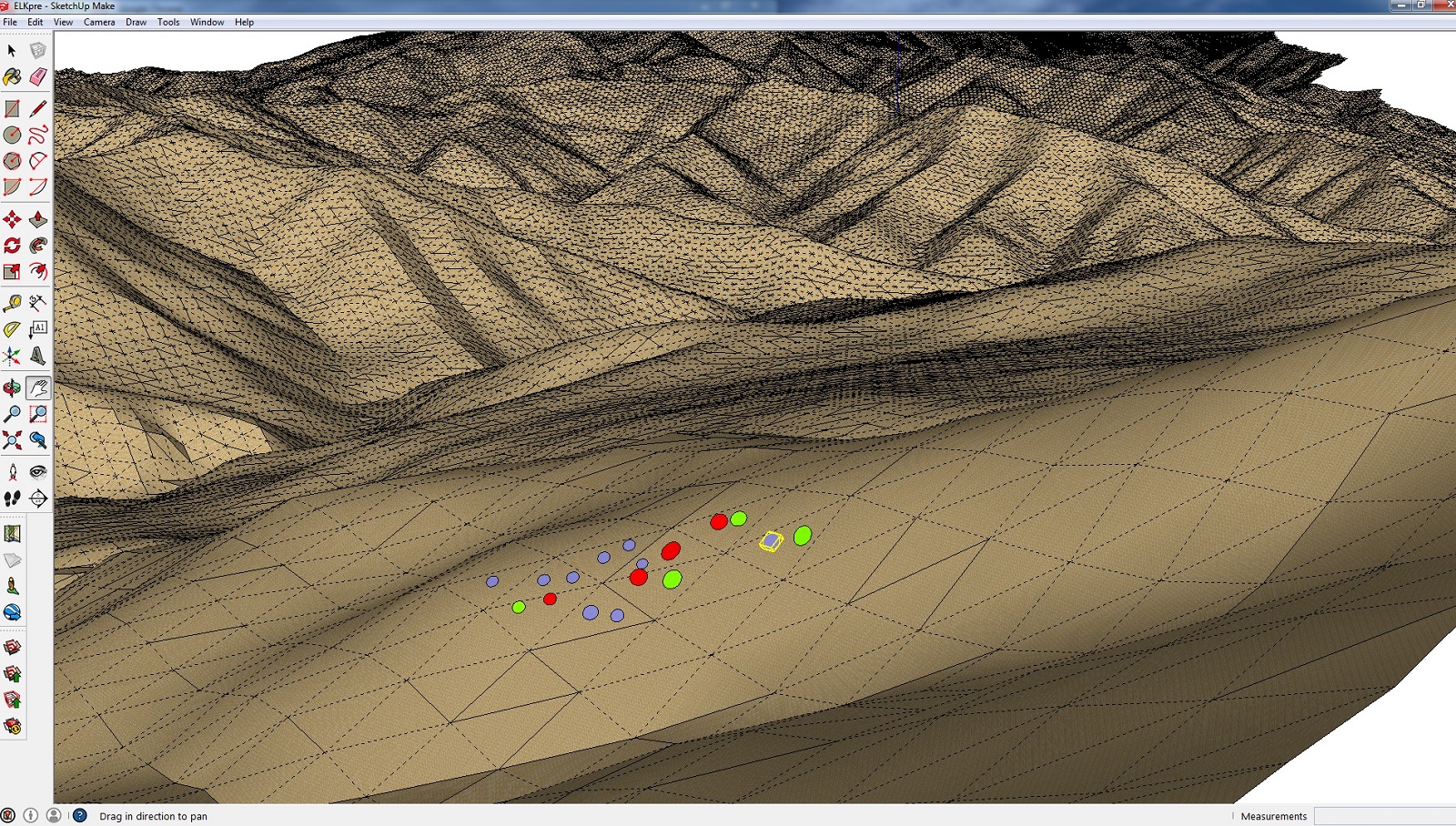Click into the Measurements value box
1456x826 pixels.
(1385, 816)
